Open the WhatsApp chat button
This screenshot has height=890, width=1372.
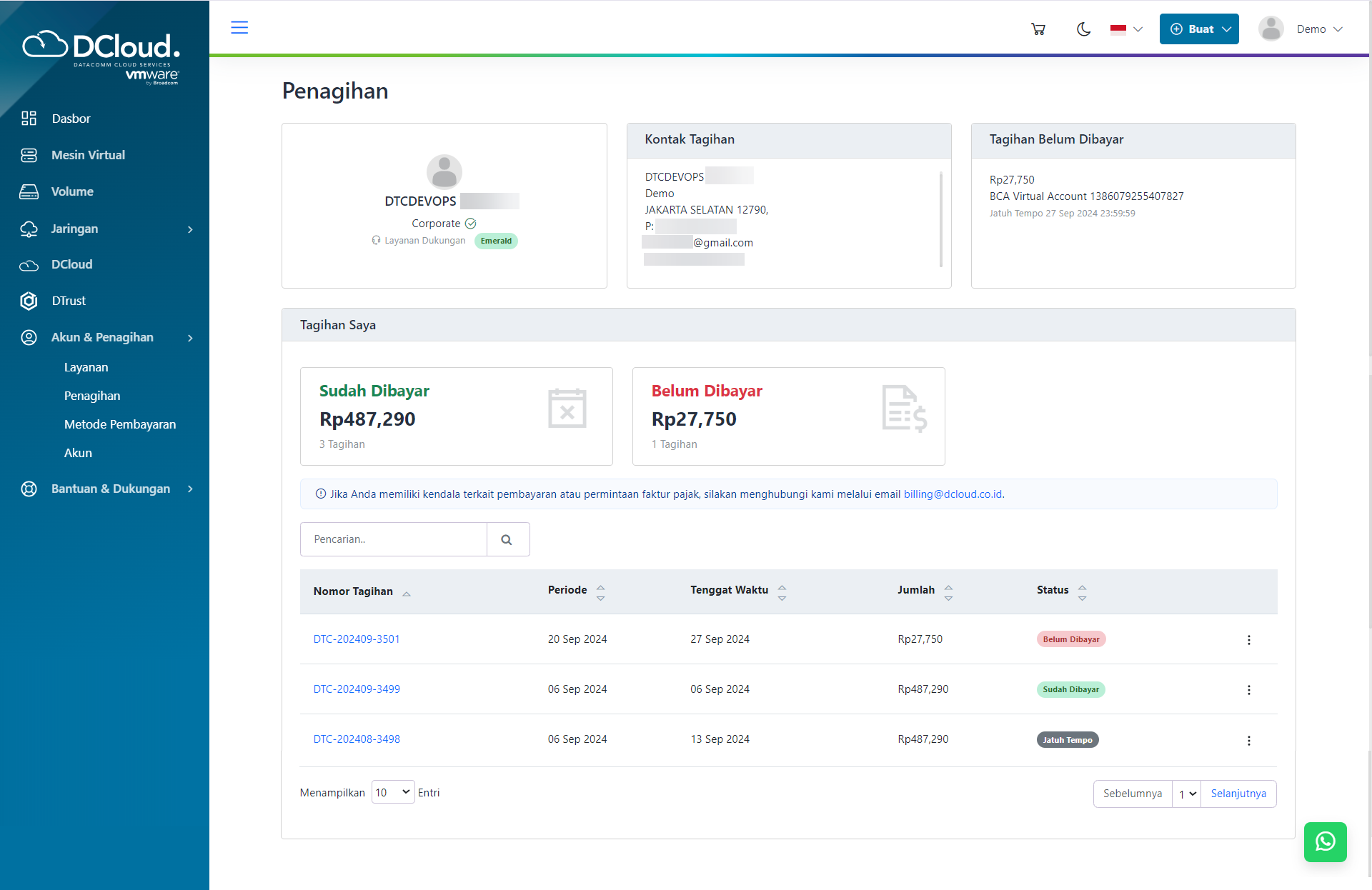tap(1325, 841)
